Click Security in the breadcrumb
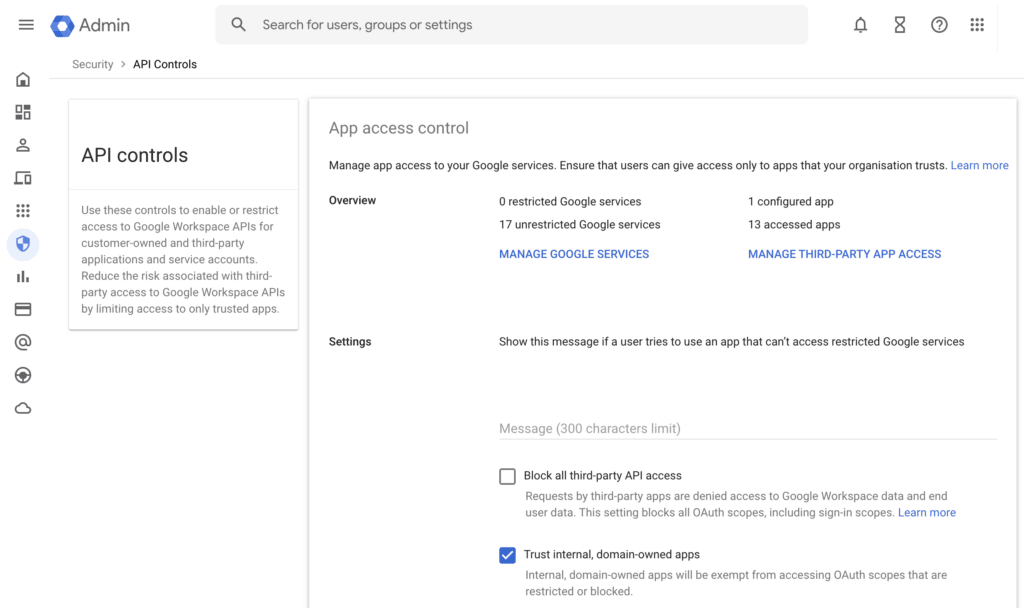 coord(93,64)
